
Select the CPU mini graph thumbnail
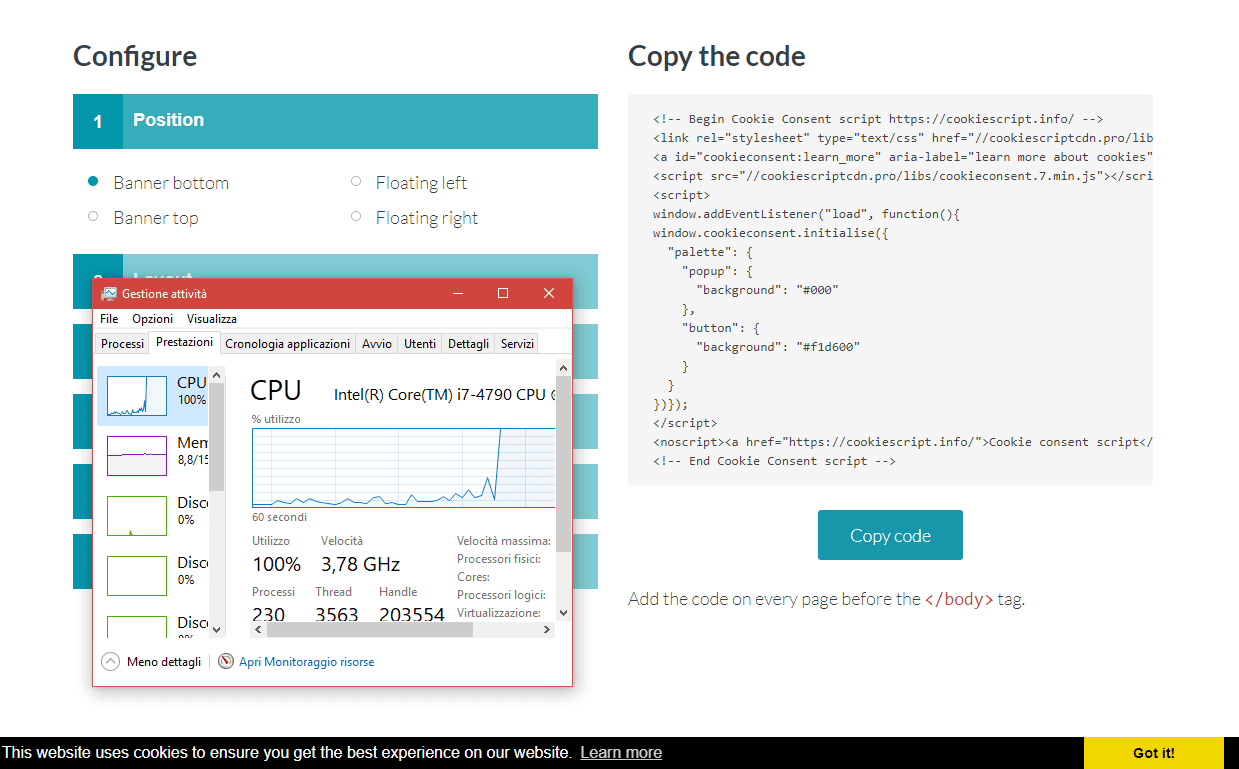(137, 396)
